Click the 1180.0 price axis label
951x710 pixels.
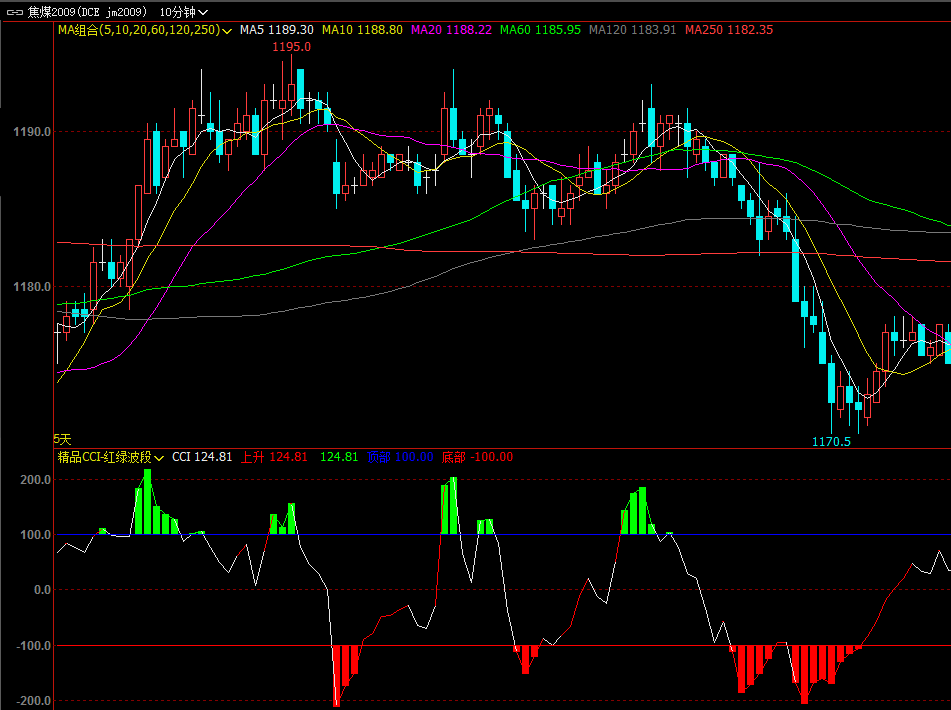32,286
